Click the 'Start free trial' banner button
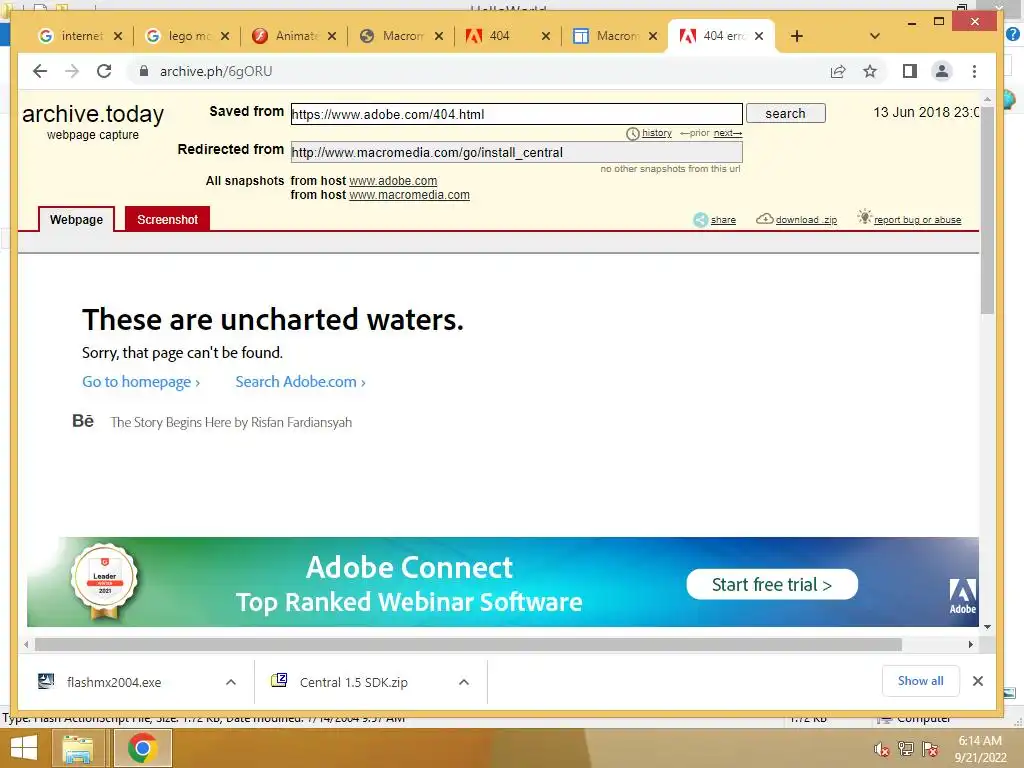The width and height of the screenshot is (1024, 768). point(772,584)
